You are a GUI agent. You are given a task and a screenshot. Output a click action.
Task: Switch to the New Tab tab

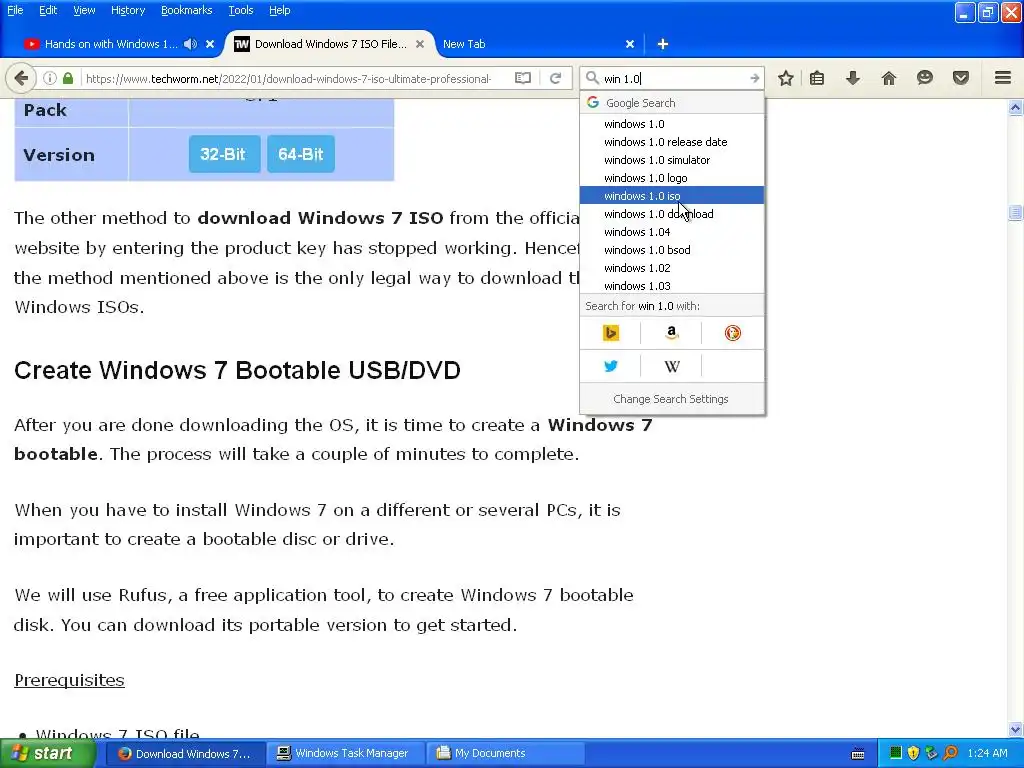(x=464, y=44)
